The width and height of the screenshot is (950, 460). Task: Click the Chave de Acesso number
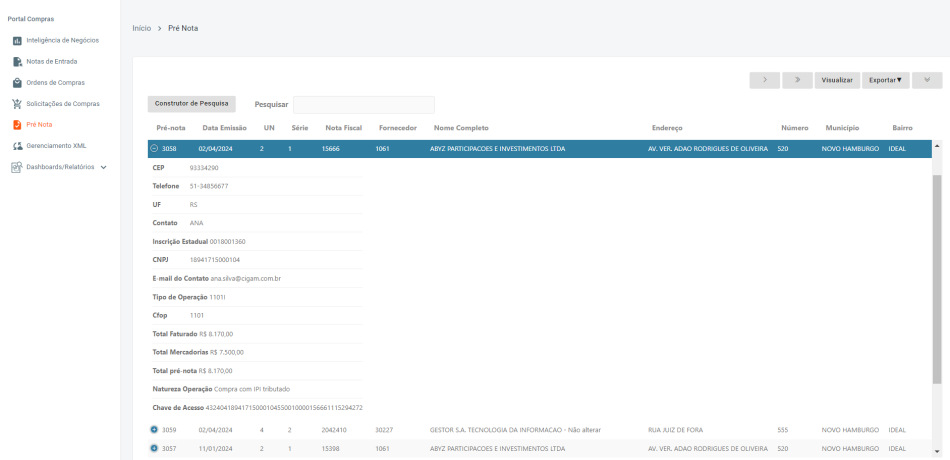[284, 407]
